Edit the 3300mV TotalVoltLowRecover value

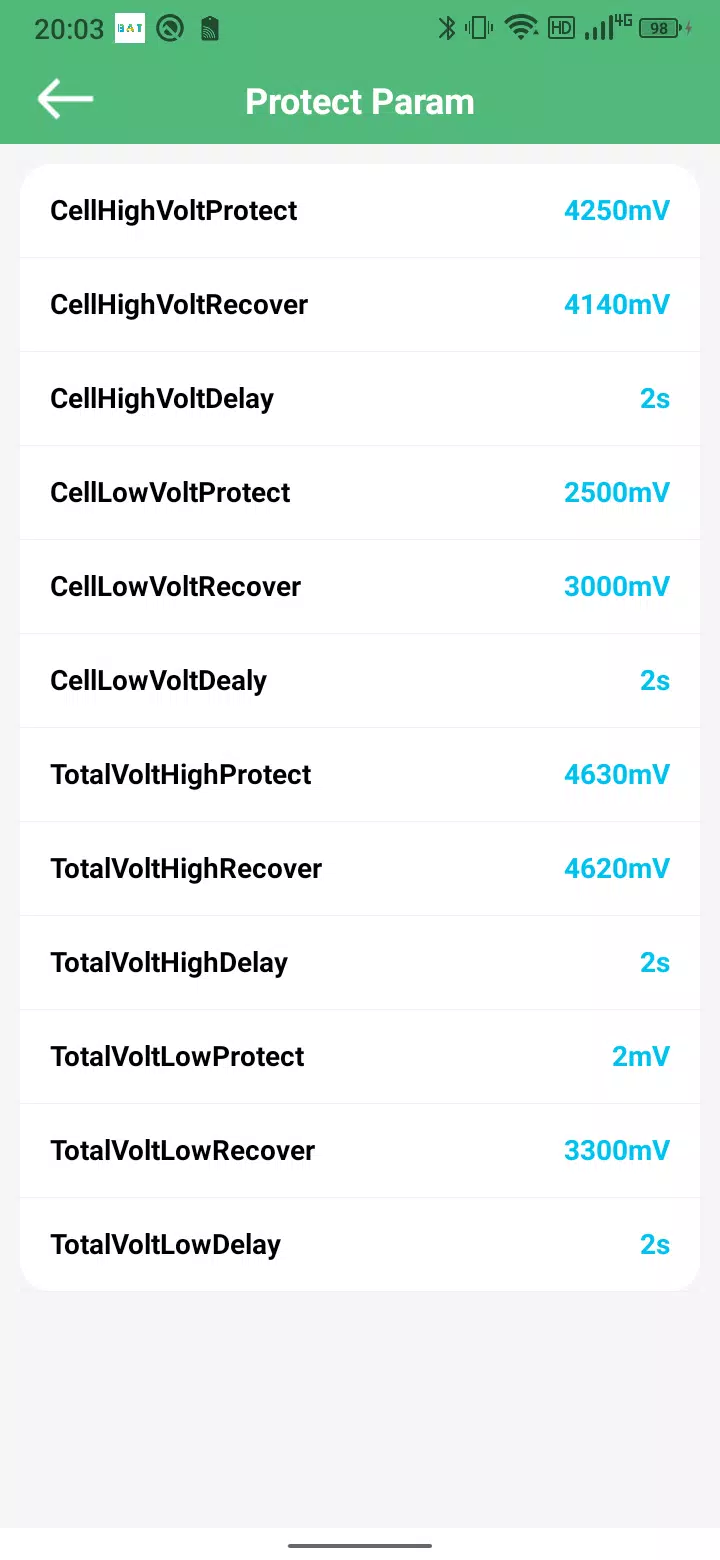pos(617,1150)
